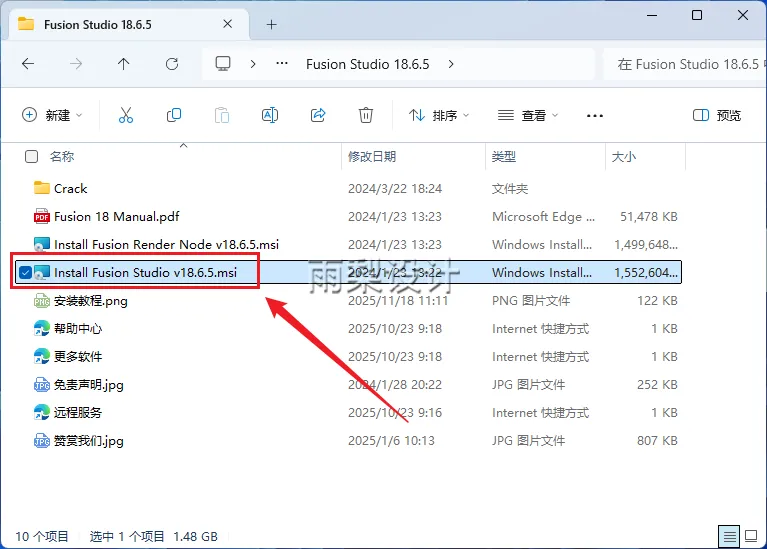Open the See more three-dots toolbar menu
This screenshot has height=549, width=767.
click(594, 116)
